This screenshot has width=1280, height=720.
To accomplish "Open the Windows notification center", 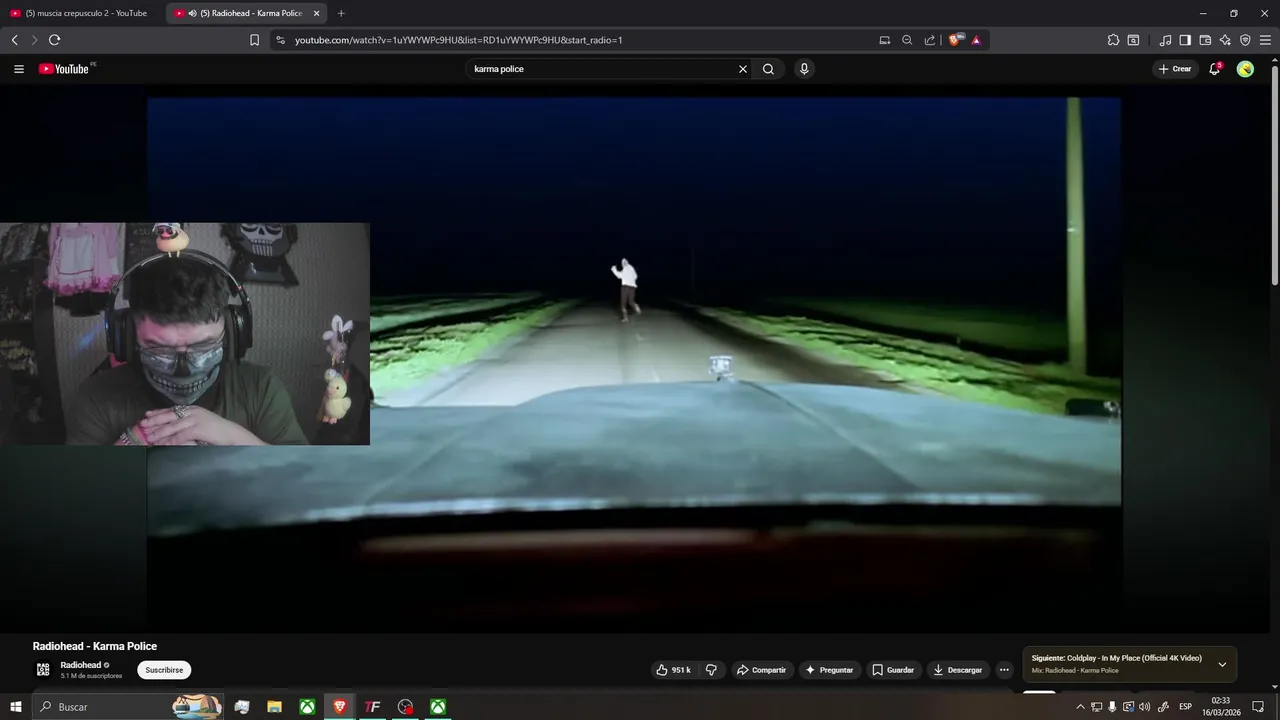I will point(1258,707).
